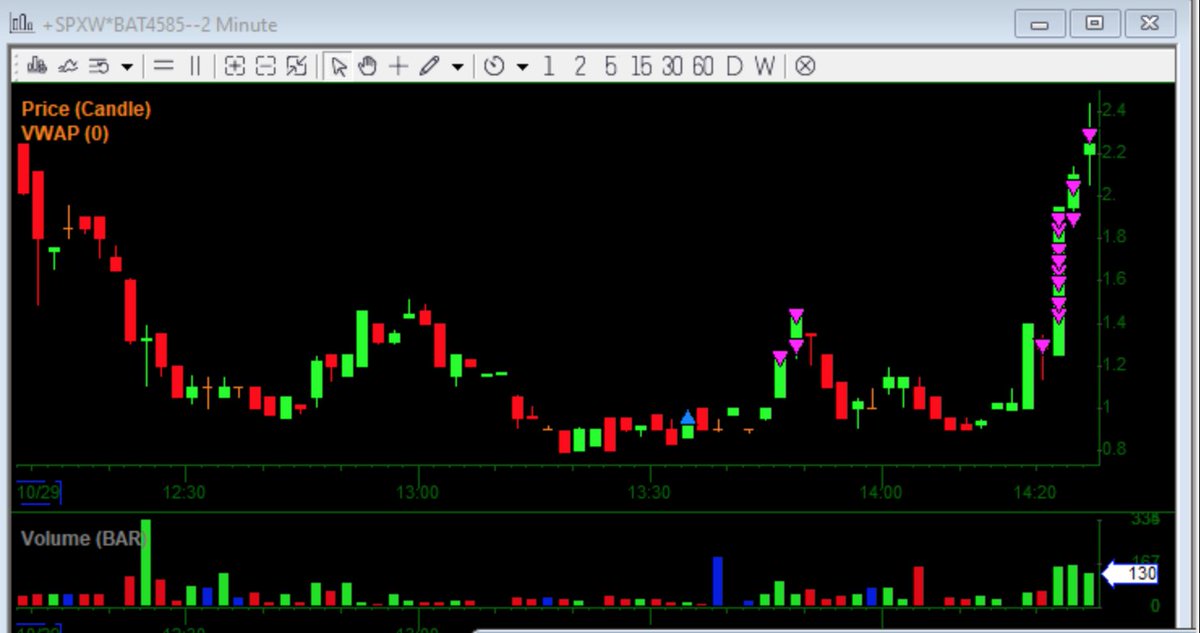The width and height of the screenshot is (1200, 633).
Task: Select the pencil drawing tool
Action: [x=429, y=66]
